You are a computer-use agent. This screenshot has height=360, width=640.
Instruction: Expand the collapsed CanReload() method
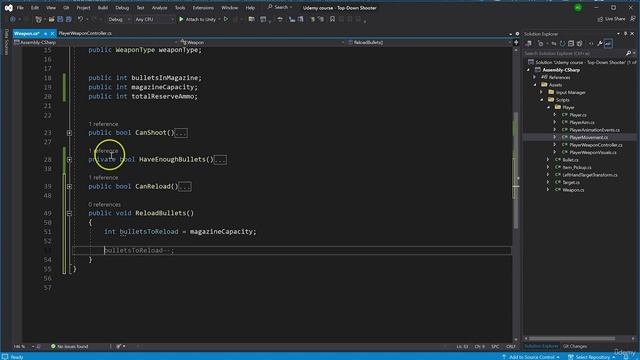tap(69, 187)
